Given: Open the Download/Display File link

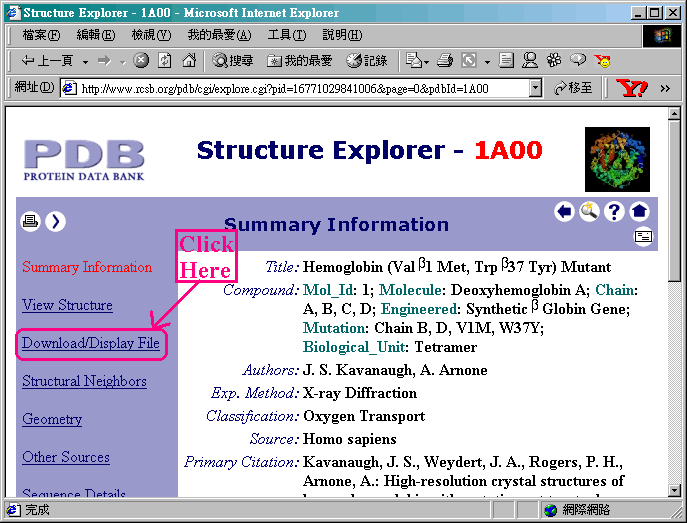Looking at the screenshot, I should (x=91, y=343).
